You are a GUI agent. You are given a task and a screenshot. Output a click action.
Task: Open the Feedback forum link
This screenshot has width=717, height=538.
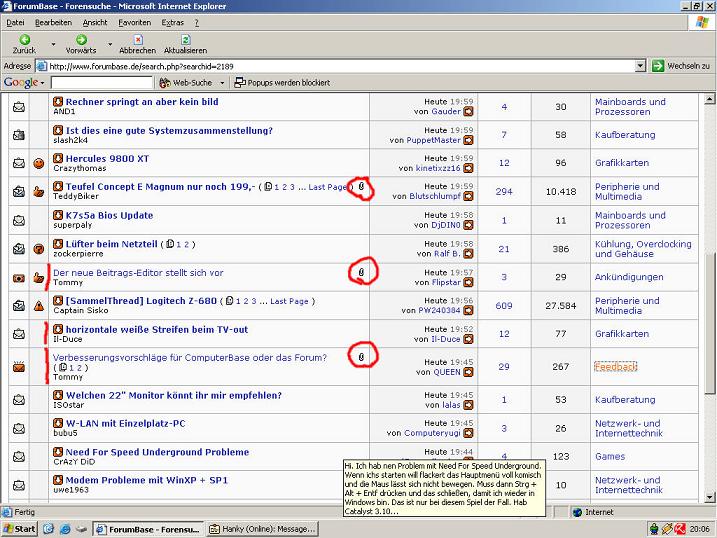pyautogui.click(x=615, y=367)
